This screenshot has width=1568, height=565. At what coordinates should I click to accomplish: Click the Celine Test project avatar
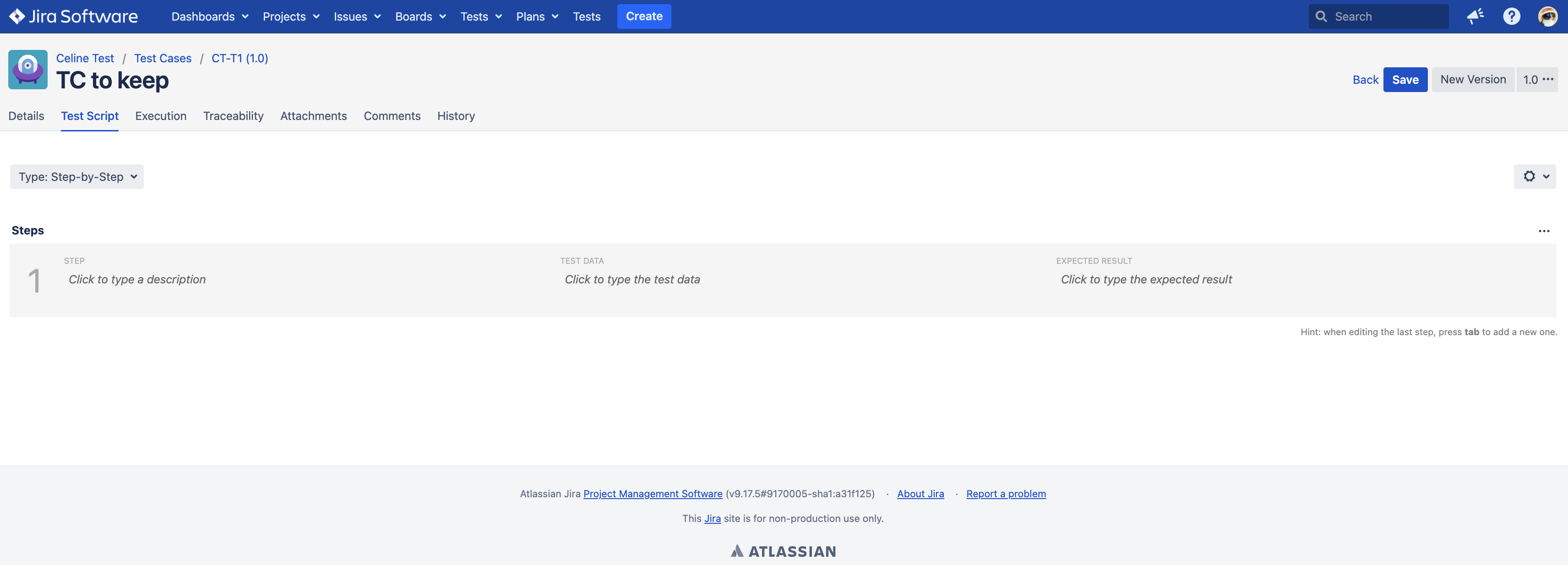(27, 70)
